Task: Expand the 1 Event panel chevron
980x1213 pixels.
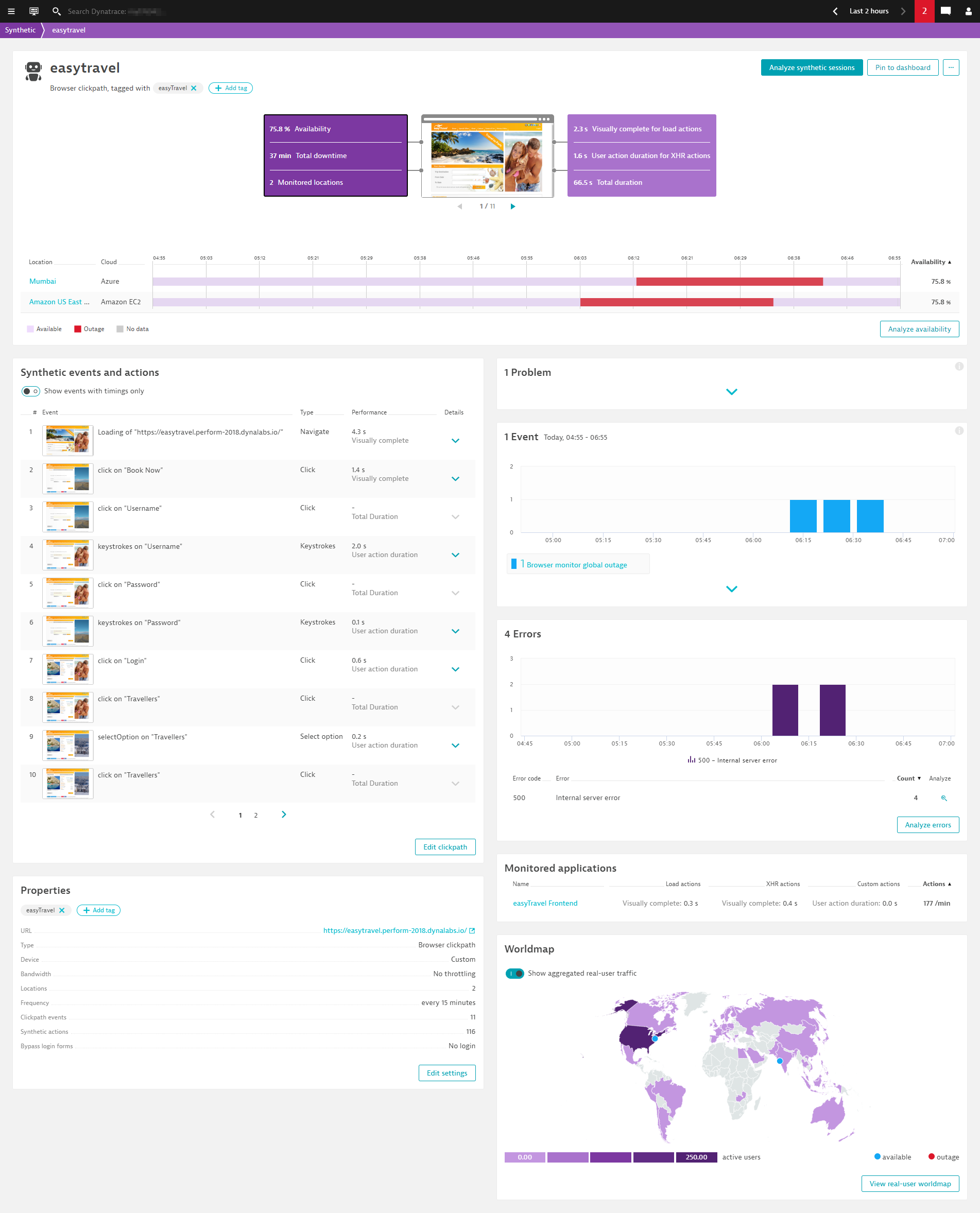Action: pos(732,588)
